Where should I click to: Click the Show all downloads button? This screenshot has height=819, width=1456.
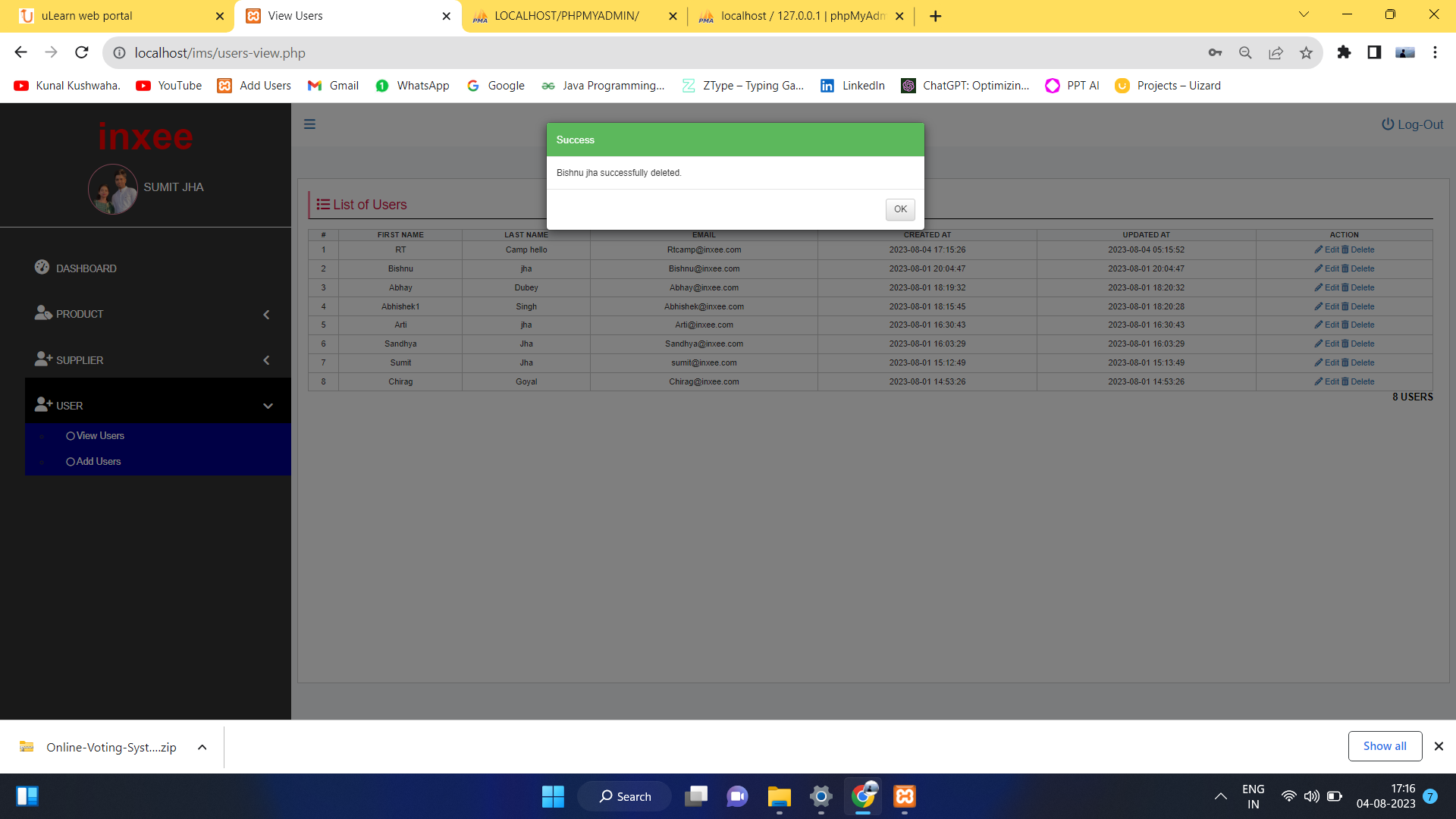(x=1385, y=745)
